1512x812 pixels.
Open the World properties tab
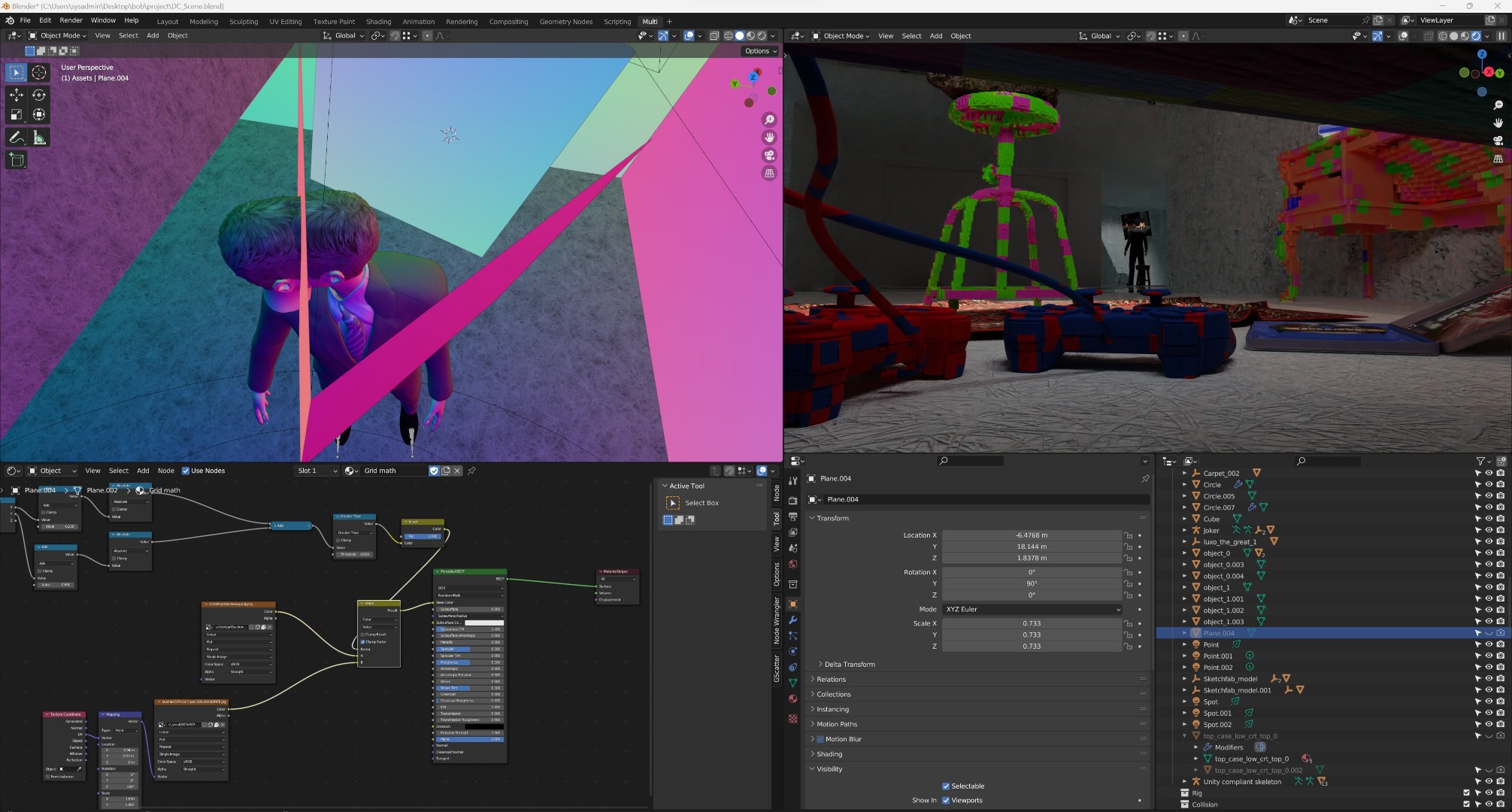pyautogui.click(x=792, y=564)
